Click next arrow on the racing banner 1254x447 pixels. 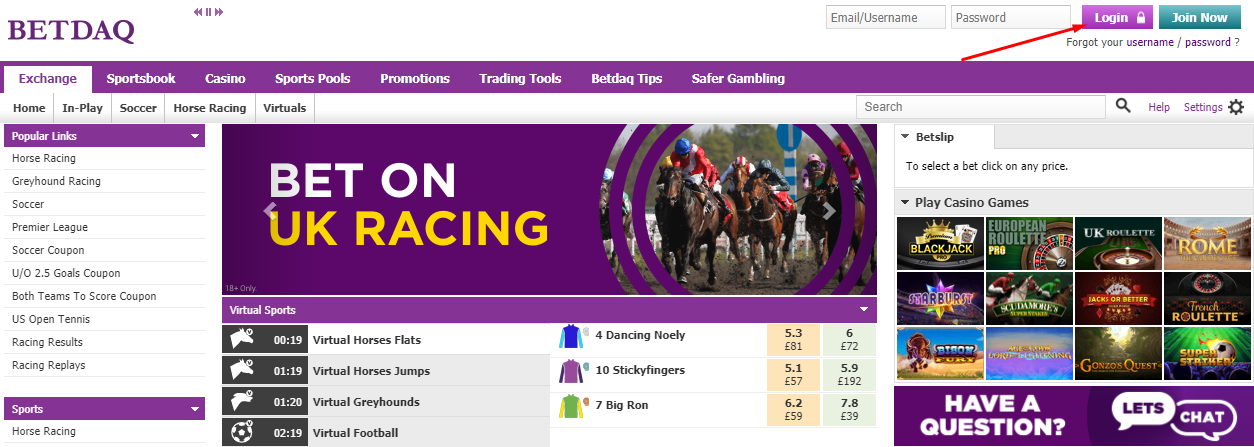pyautogui.click(x=827, y=210)
